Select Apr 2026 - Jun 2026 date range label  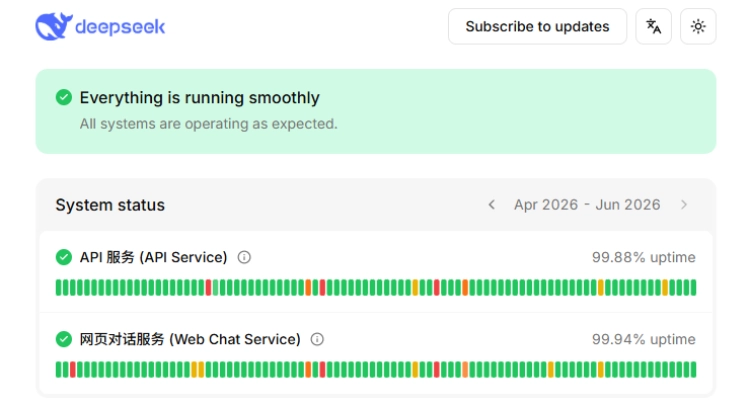click(x=587, y=205)
